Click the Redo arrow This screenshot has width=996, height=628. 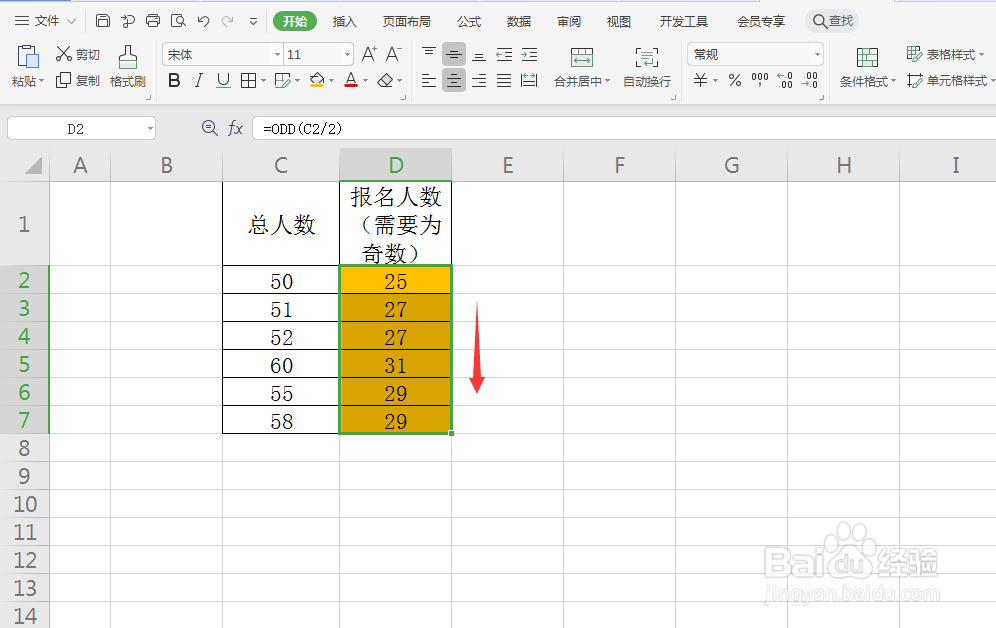pos(227,21)
